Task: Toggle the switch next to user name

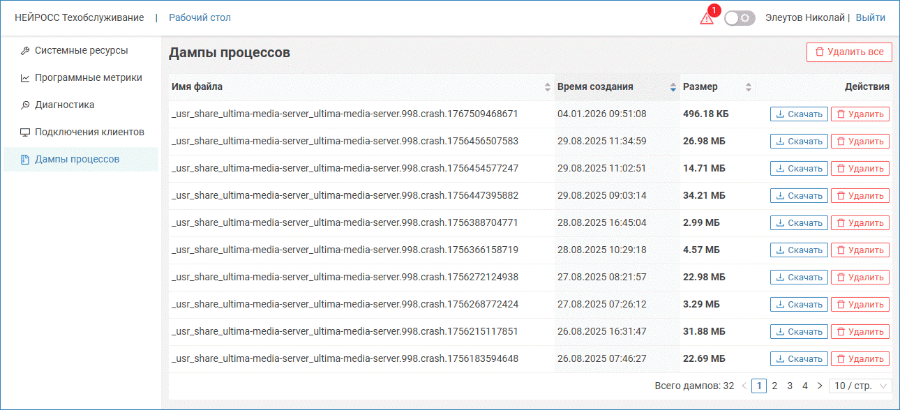Action: pos(739,18)
